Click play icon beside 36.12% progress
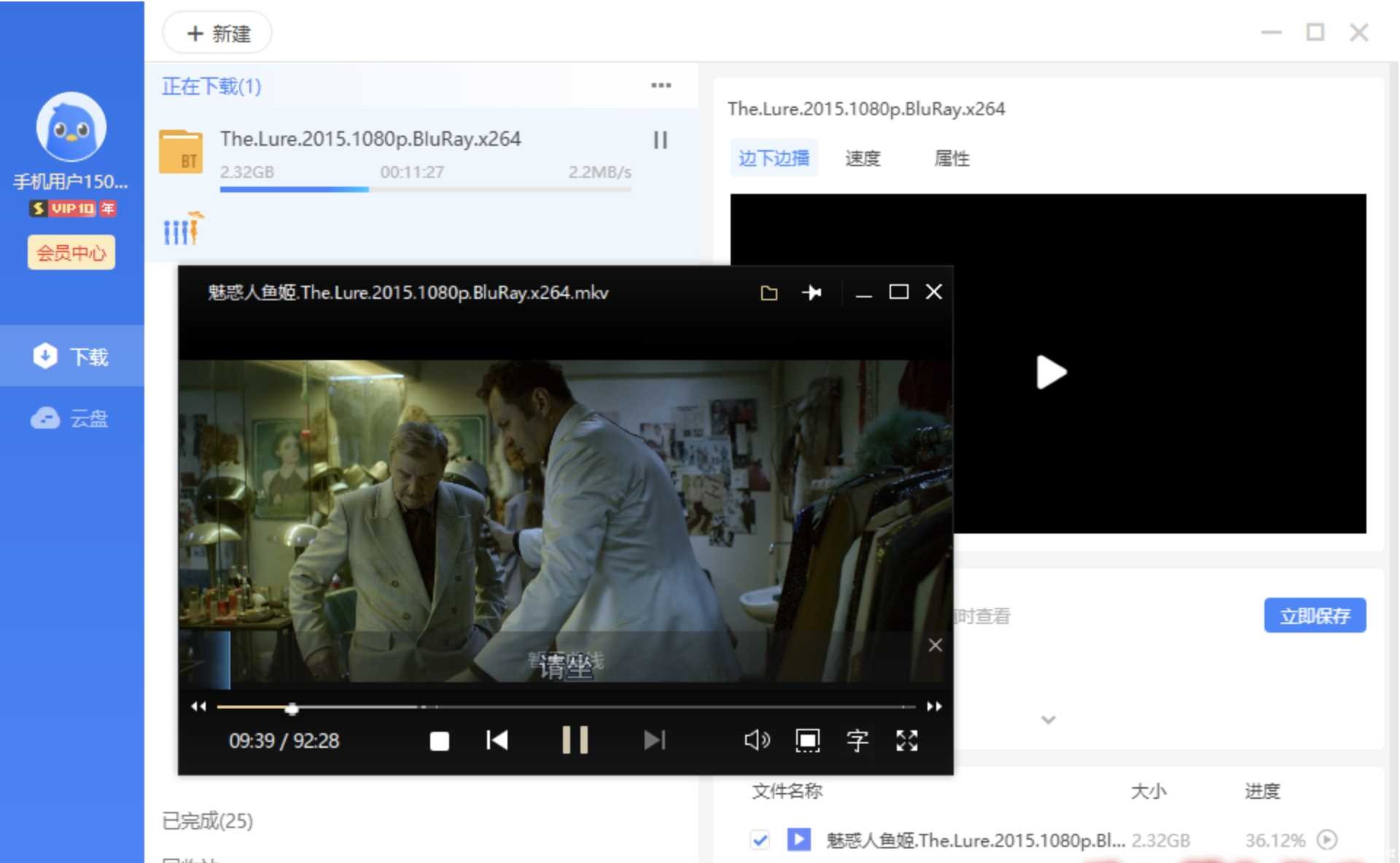Image resolution: width=1400 pixels, height=863 pixels. pyautogui.click(x=1327, y=840)
